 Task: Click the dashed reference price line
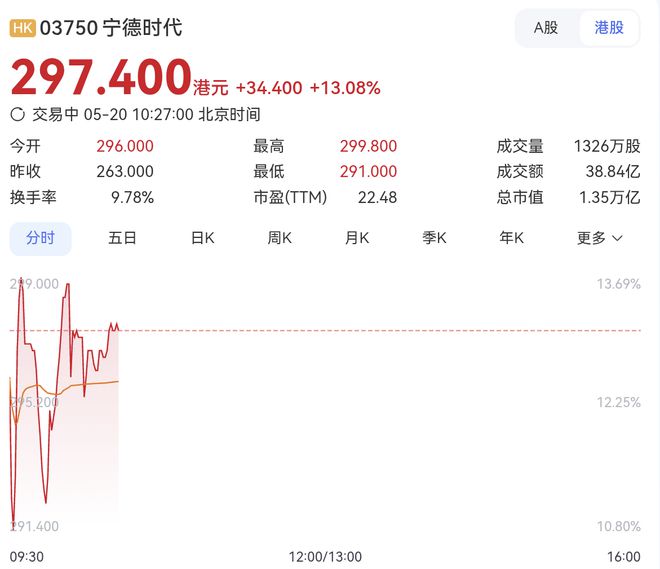pos(380,330)
